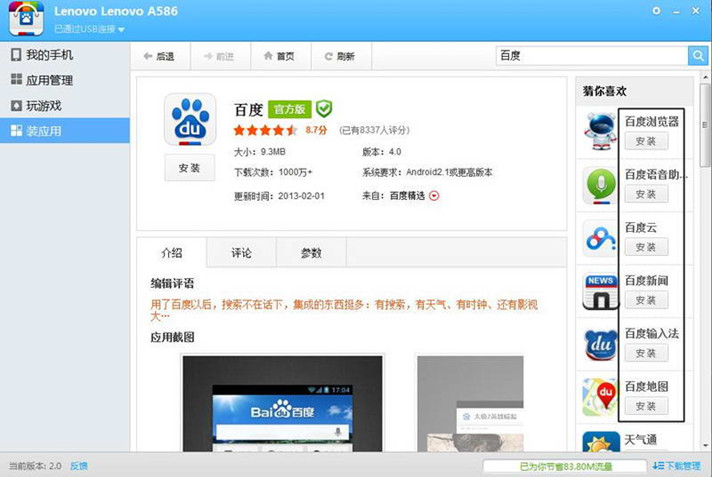
Task: Switch to the 介绍 tab
Action: pos(172,253)
